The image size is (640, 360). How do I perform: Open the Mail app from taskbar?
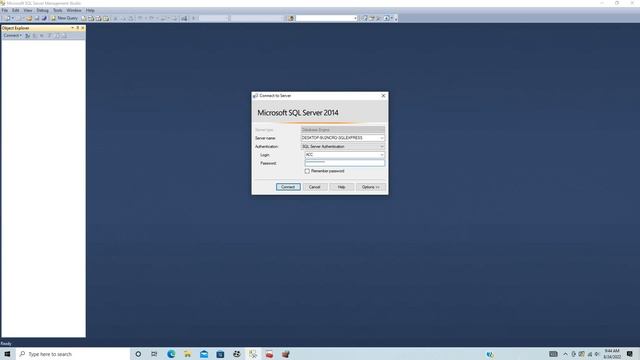[204, 354]
